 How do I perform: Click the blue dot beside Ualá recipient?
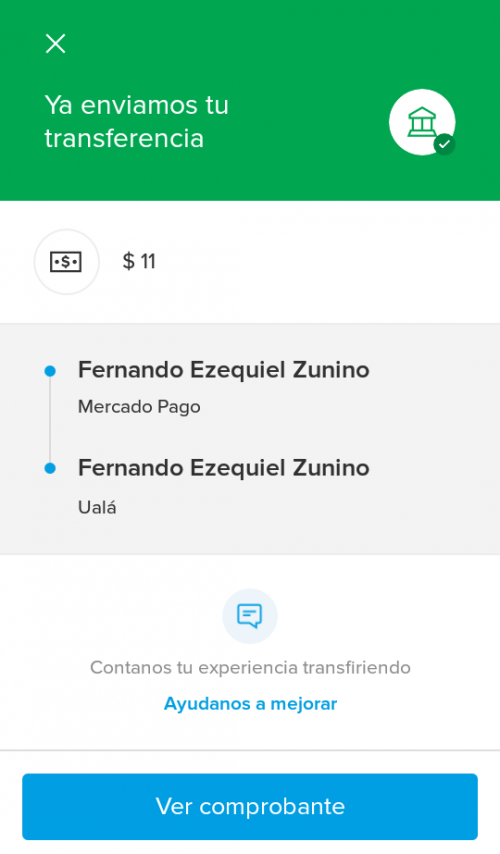(50, 468)
